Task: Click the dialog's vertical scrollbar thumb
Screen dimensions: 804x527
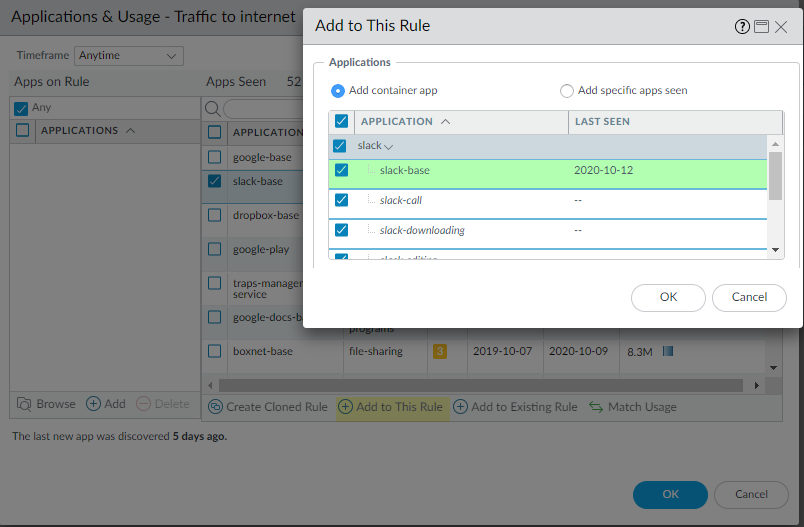Action: [x=775, y=176]
